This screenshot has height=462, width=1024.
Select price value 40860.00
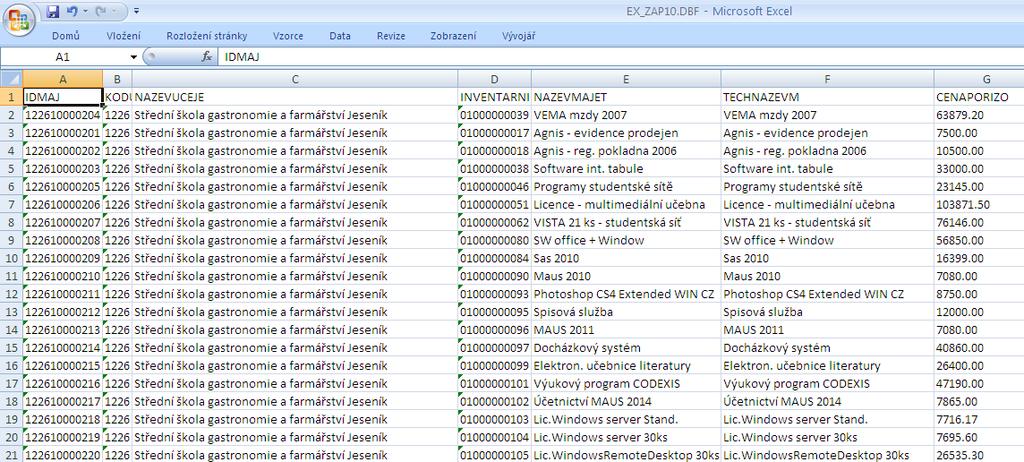point(979,348)
